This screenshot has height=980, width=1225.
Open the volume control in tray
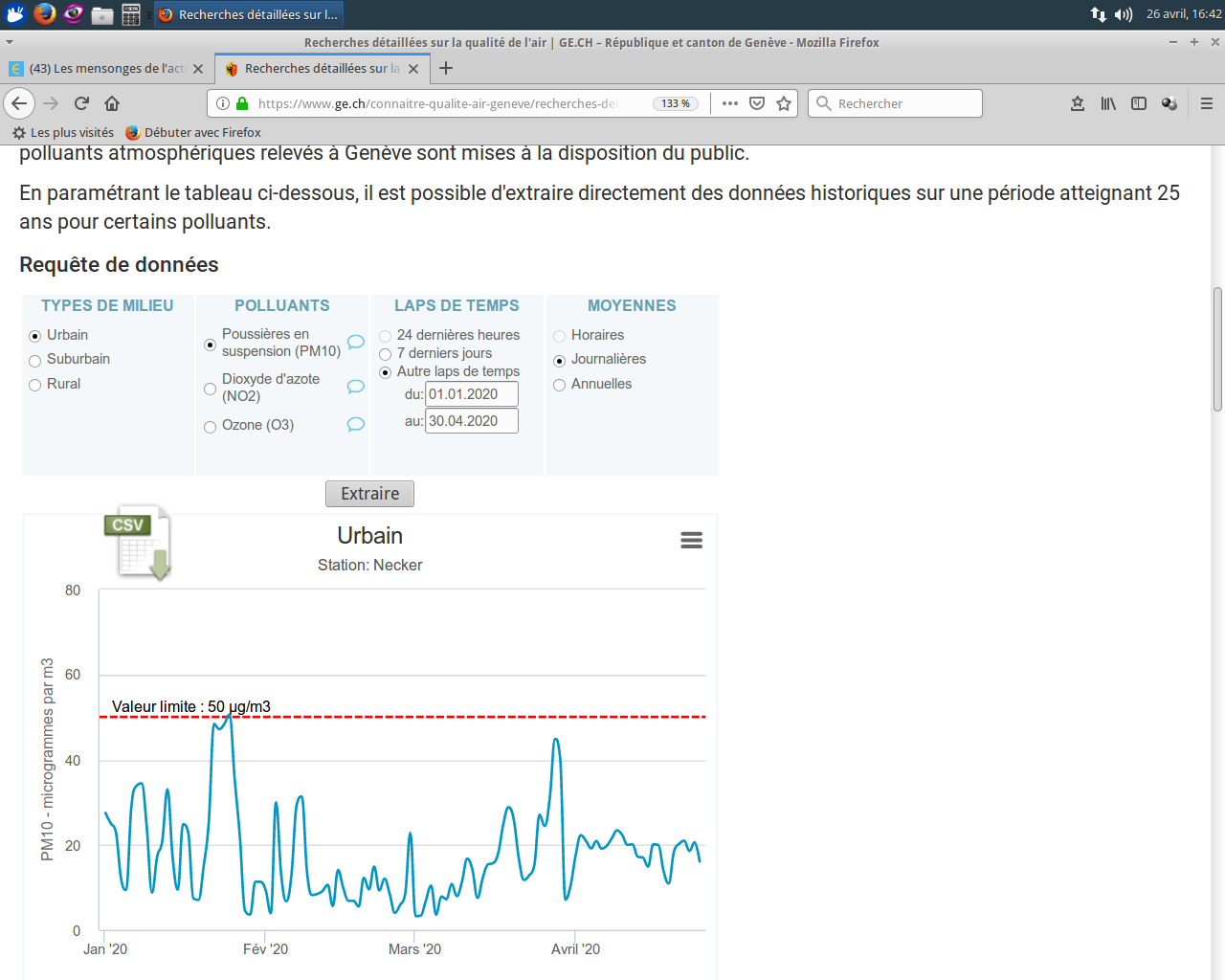(1124, 14)
